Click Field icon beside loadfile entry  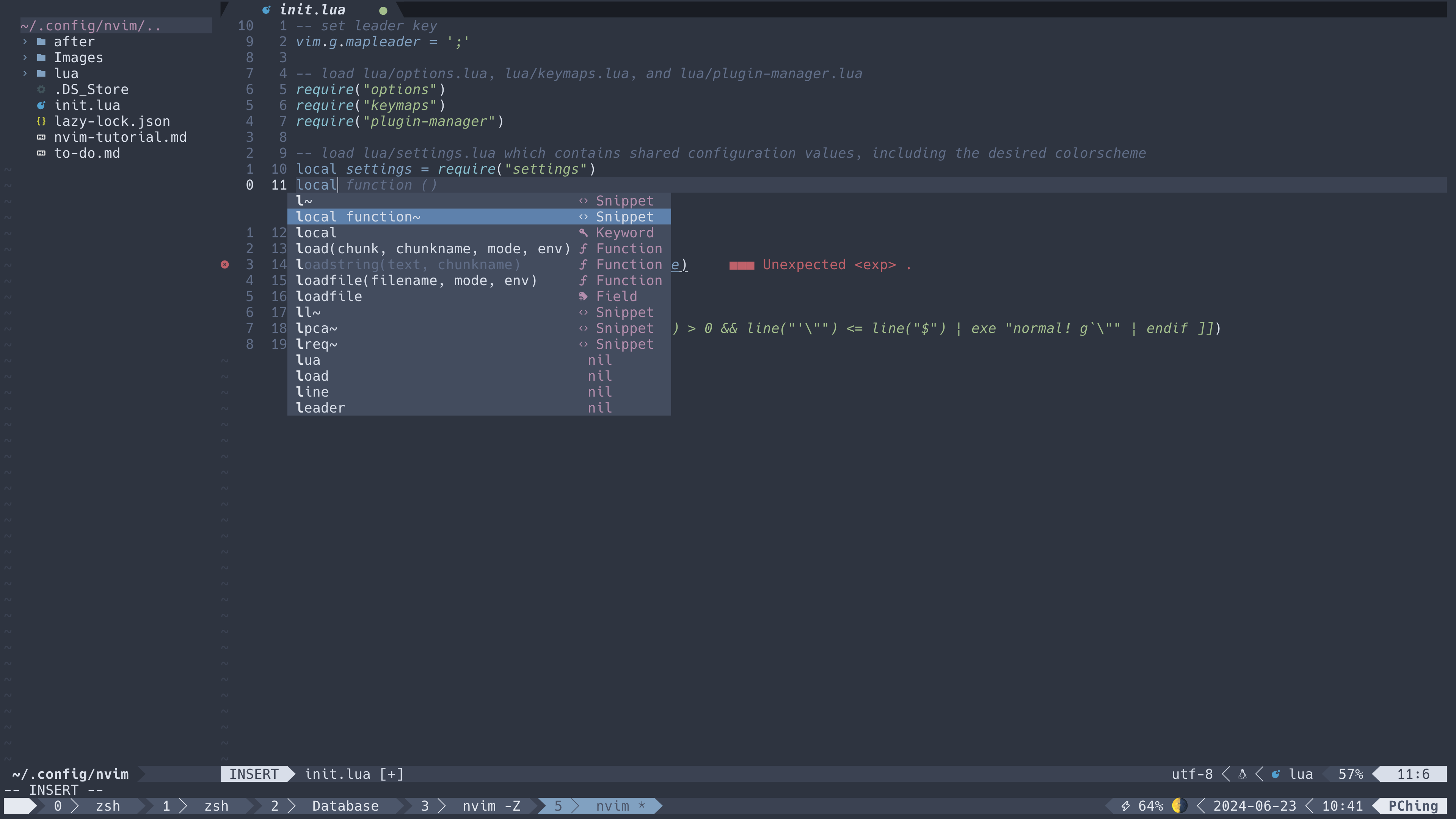tap(583, 296)
